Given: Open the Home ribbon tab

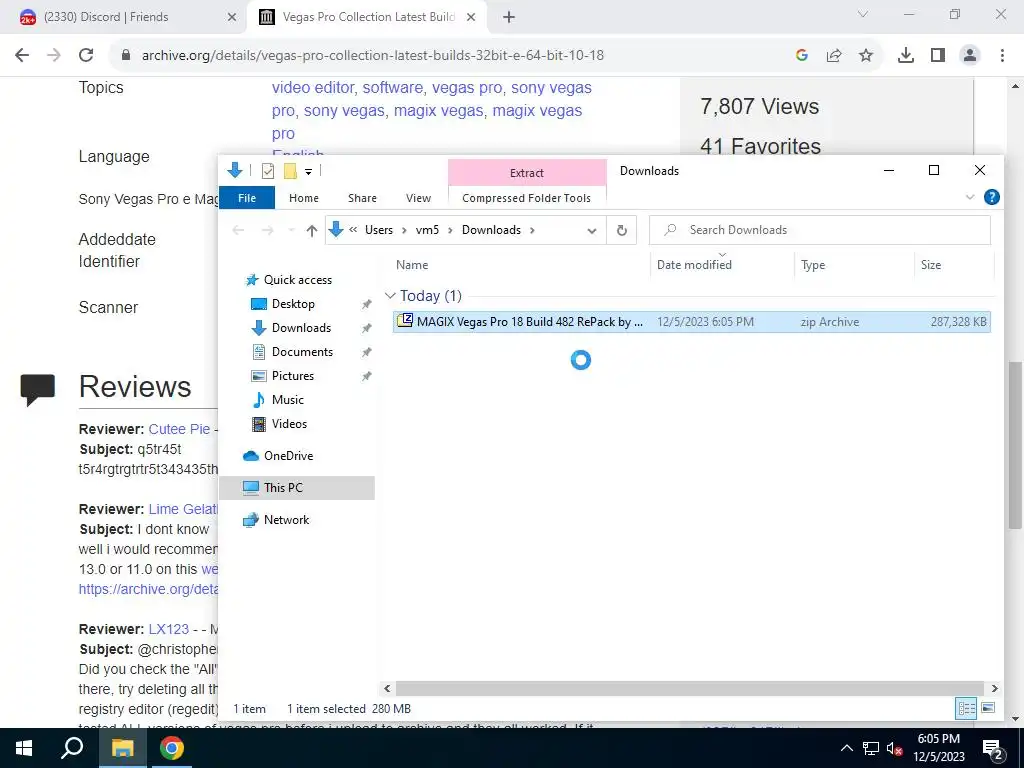Looking at the screenshot, I should point(304,198).
